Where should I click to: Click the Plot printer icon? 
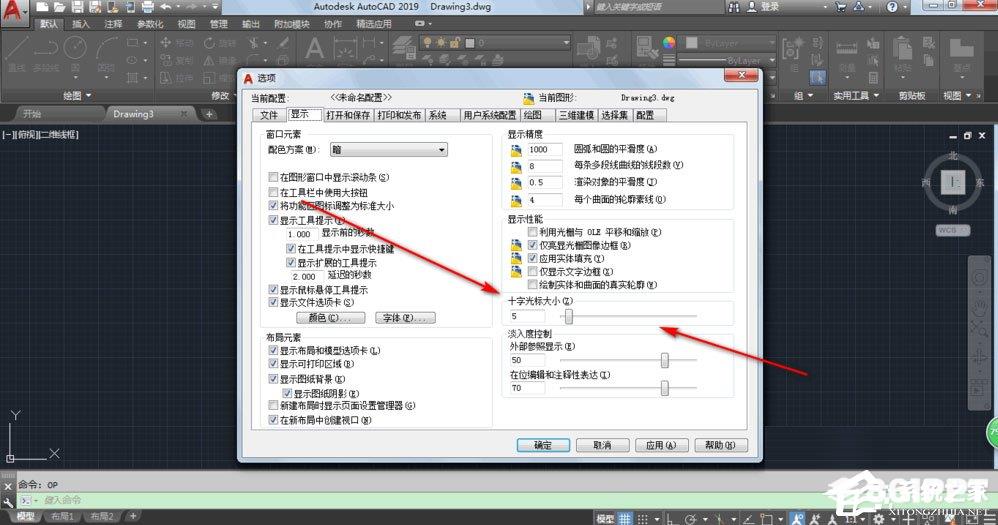[x=148, y=7]
